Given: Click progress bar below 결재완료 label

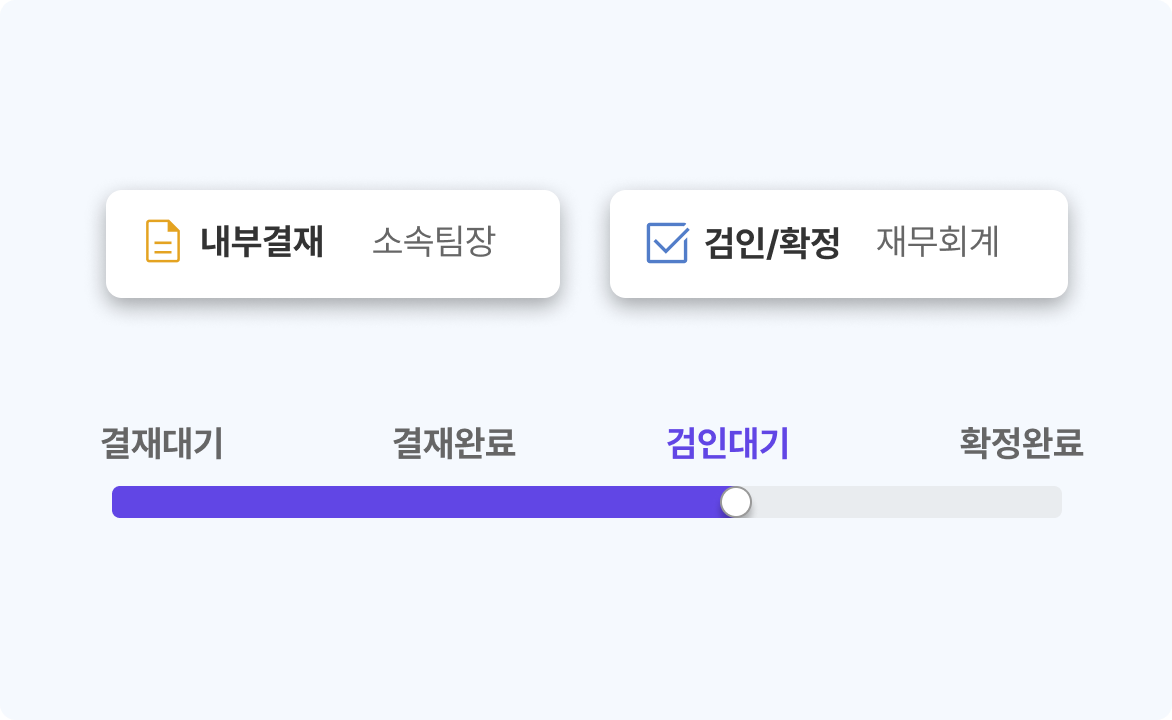Looking at the screenshot, I should coord(453,502).
